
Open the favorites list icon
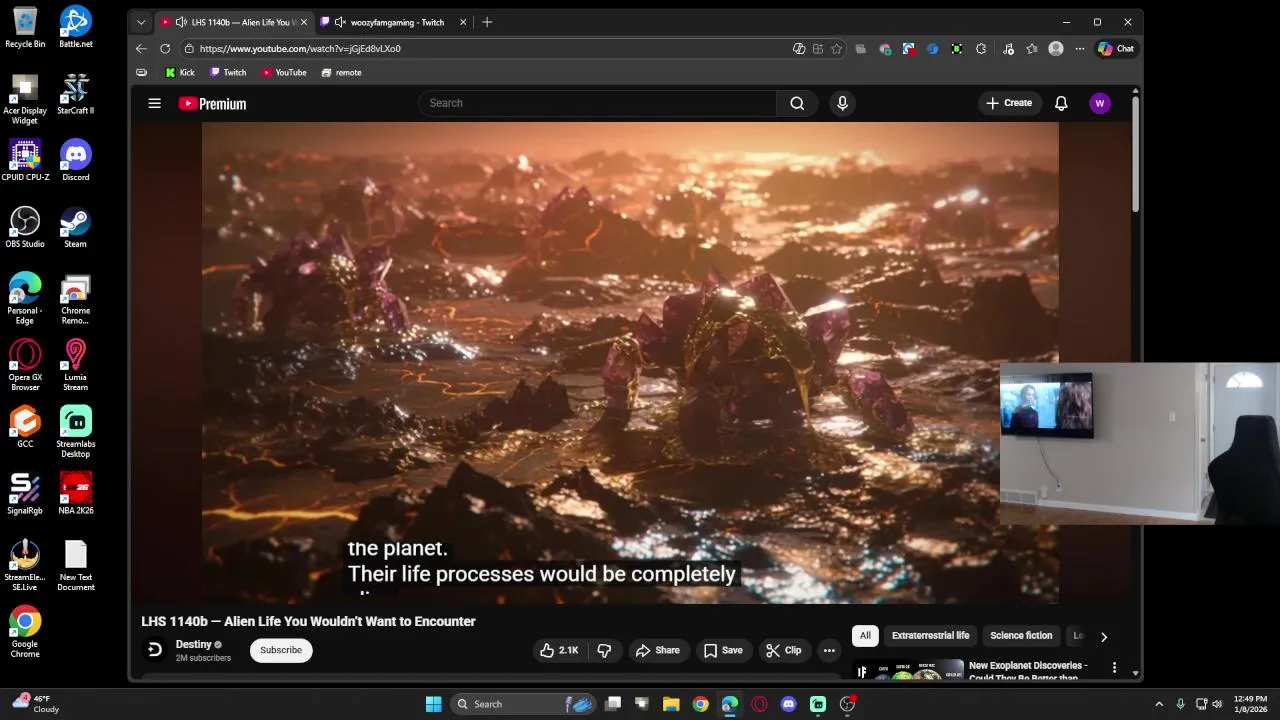pos(1032,48)
